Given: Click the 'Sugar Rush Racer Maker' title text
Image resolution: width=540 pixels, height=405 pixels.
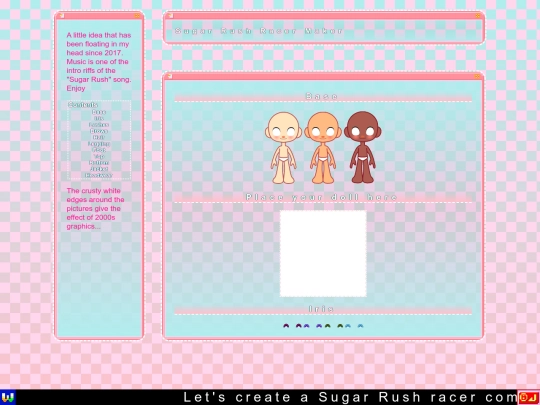Looking at the screenshot, I should pos(259,31).
